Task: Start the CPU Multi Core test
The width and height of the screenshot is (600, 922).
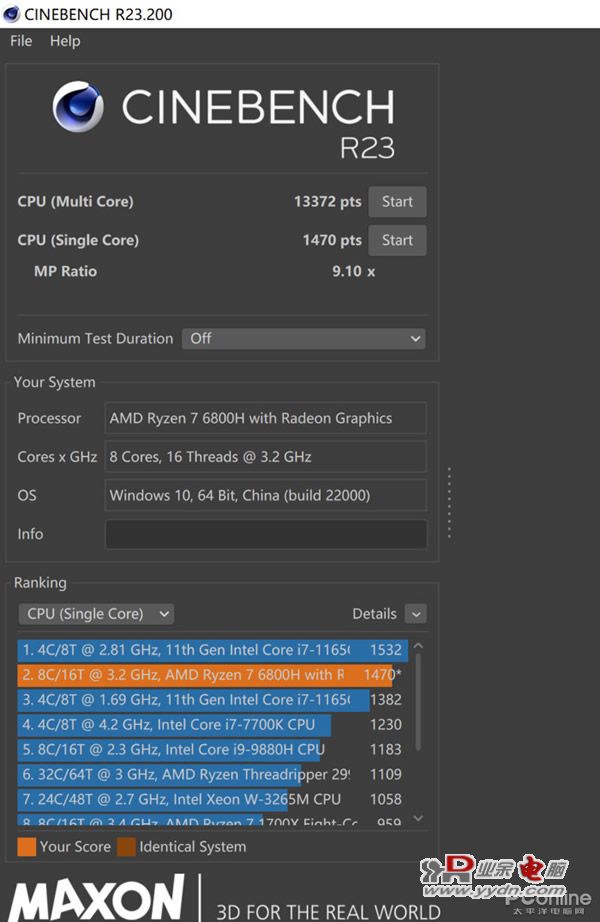Action: pyautogui.click(x=397, y=202)
